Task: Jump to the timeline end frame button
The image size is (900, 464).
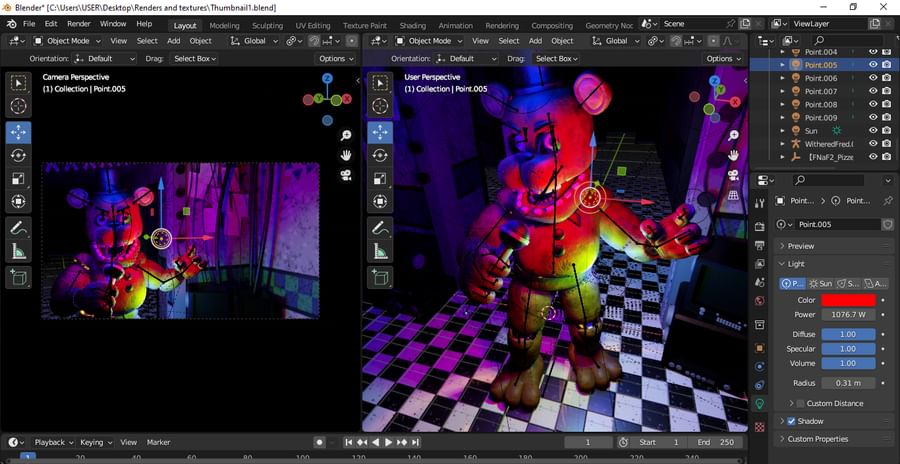Action: pyautogui.click(x=415, y=442)
